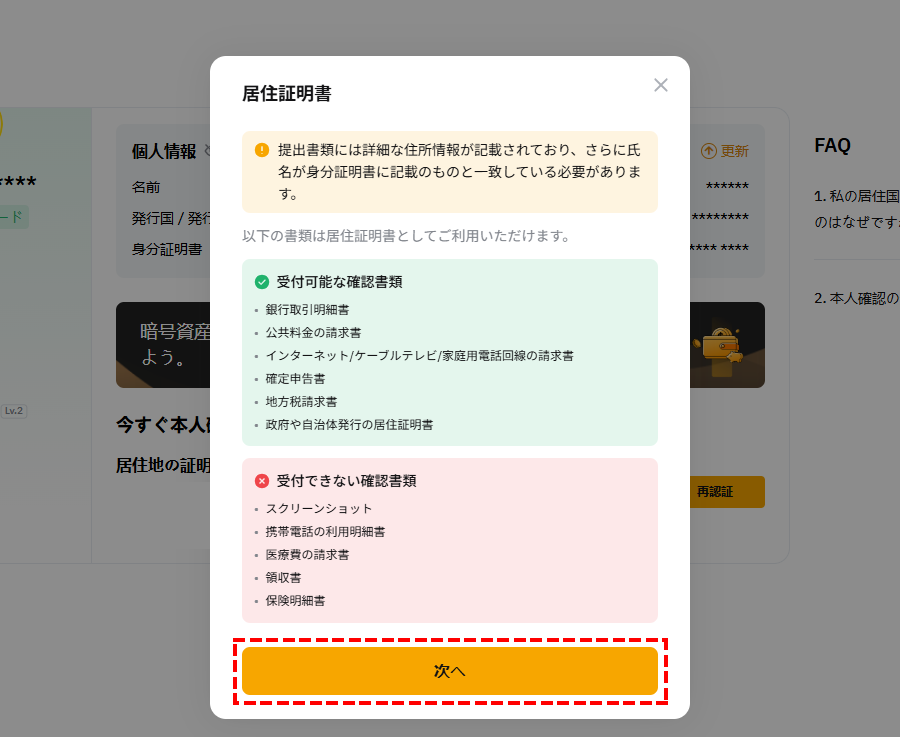
Task: Click the 受付可能な確認書類 heading
Action: coord(339,282)
